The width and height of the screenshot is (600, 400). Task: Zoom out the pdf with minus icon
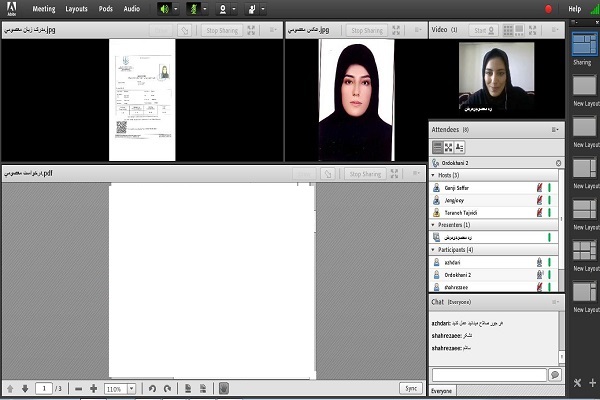(x=78, y=389)
